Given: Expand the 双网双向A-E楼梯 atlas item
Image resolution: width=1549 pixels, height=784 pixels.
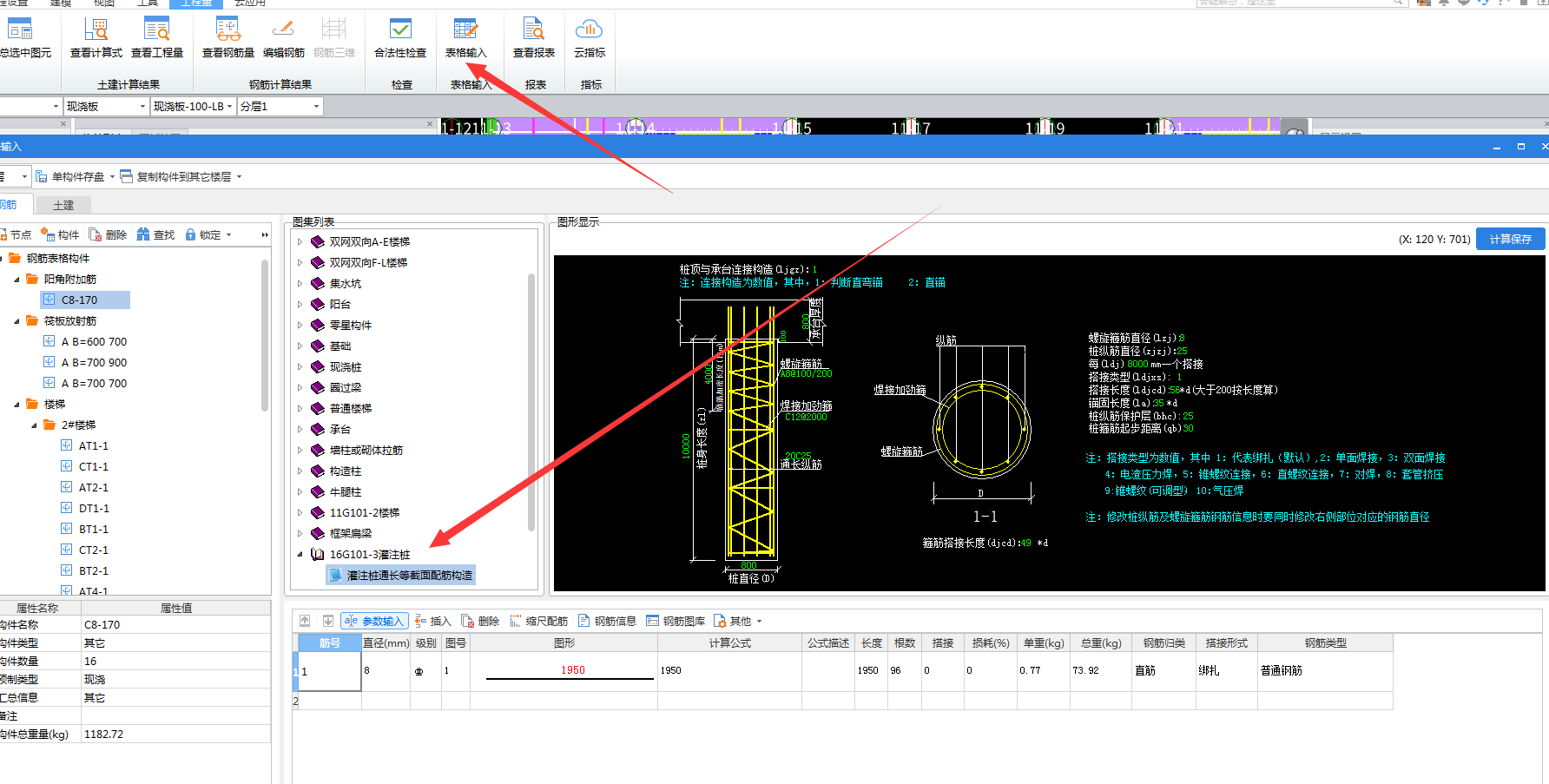Looking at the screenshot, I should 300,242.
